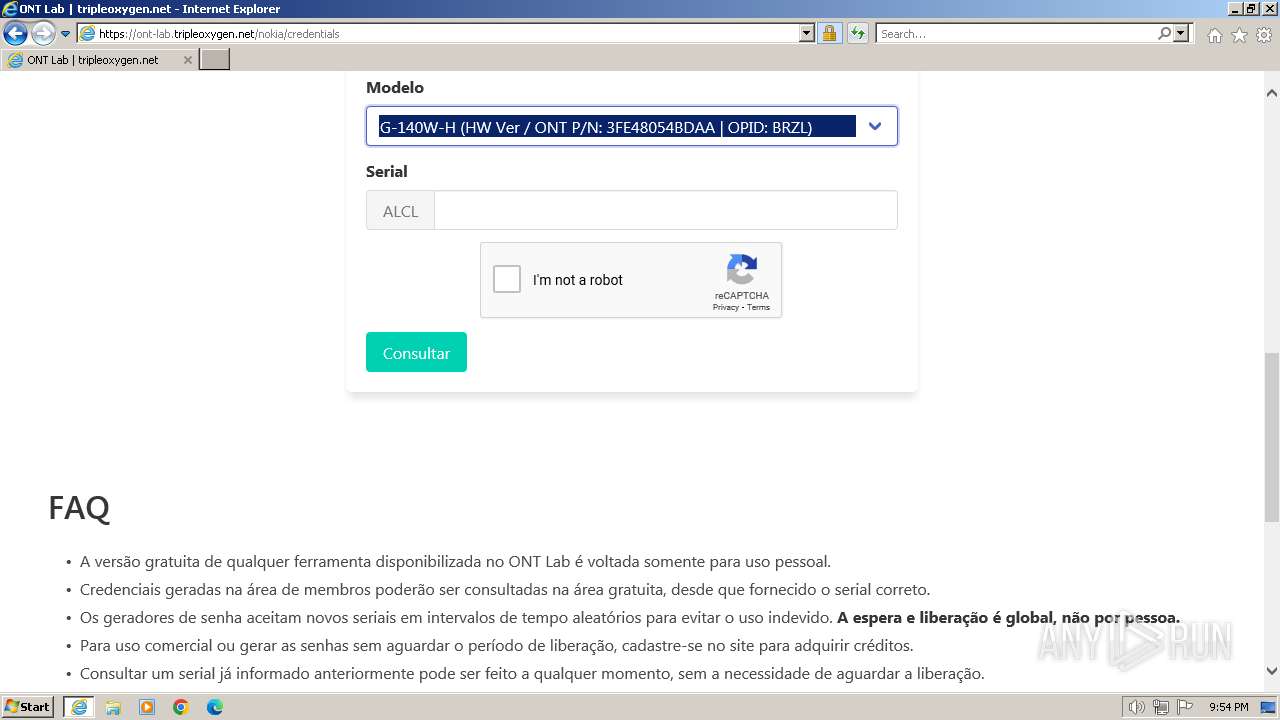Click the Consultar button

[x=416, y=352]
